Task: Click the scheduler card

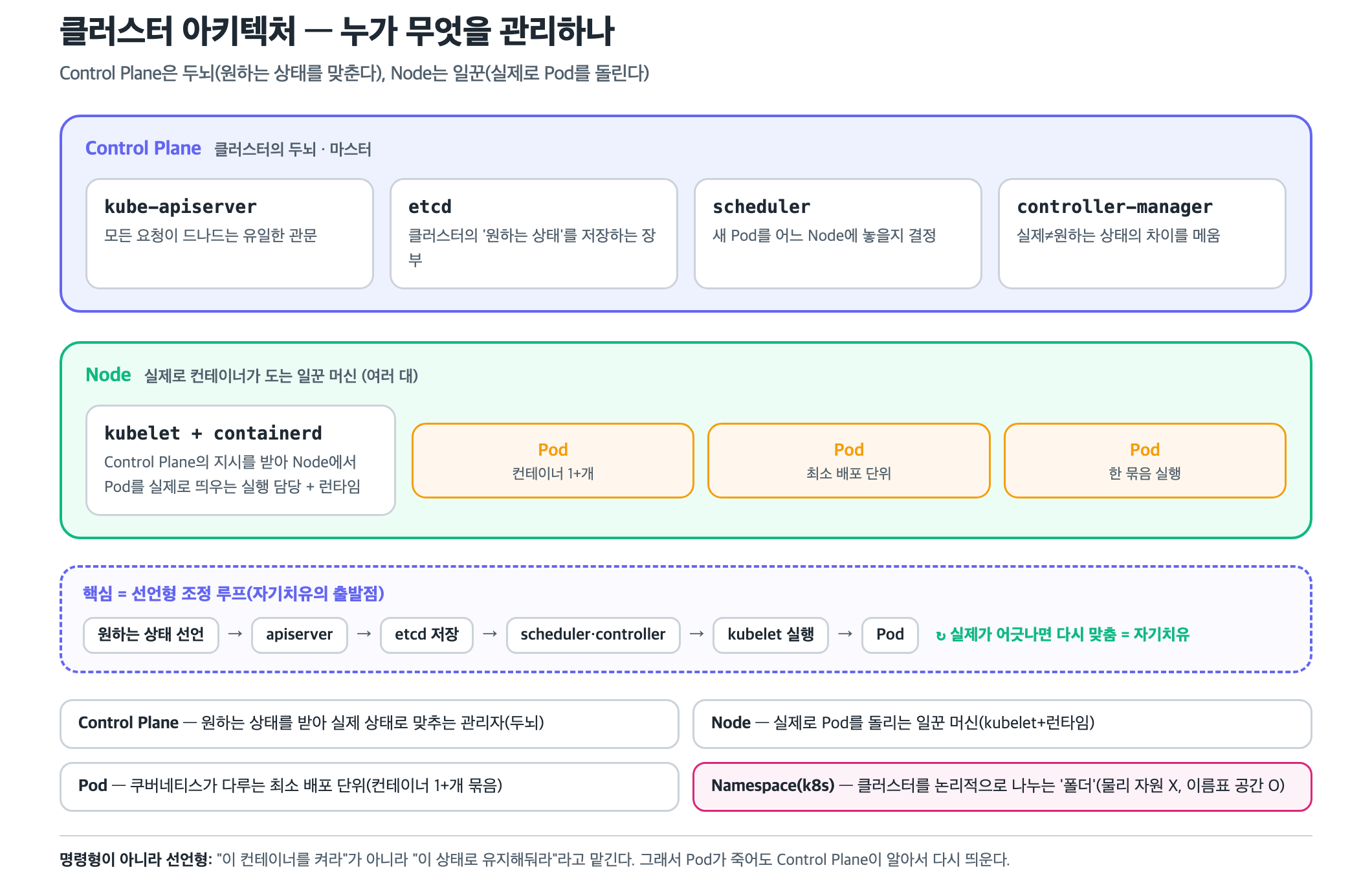Action: [x=838, y=234]
